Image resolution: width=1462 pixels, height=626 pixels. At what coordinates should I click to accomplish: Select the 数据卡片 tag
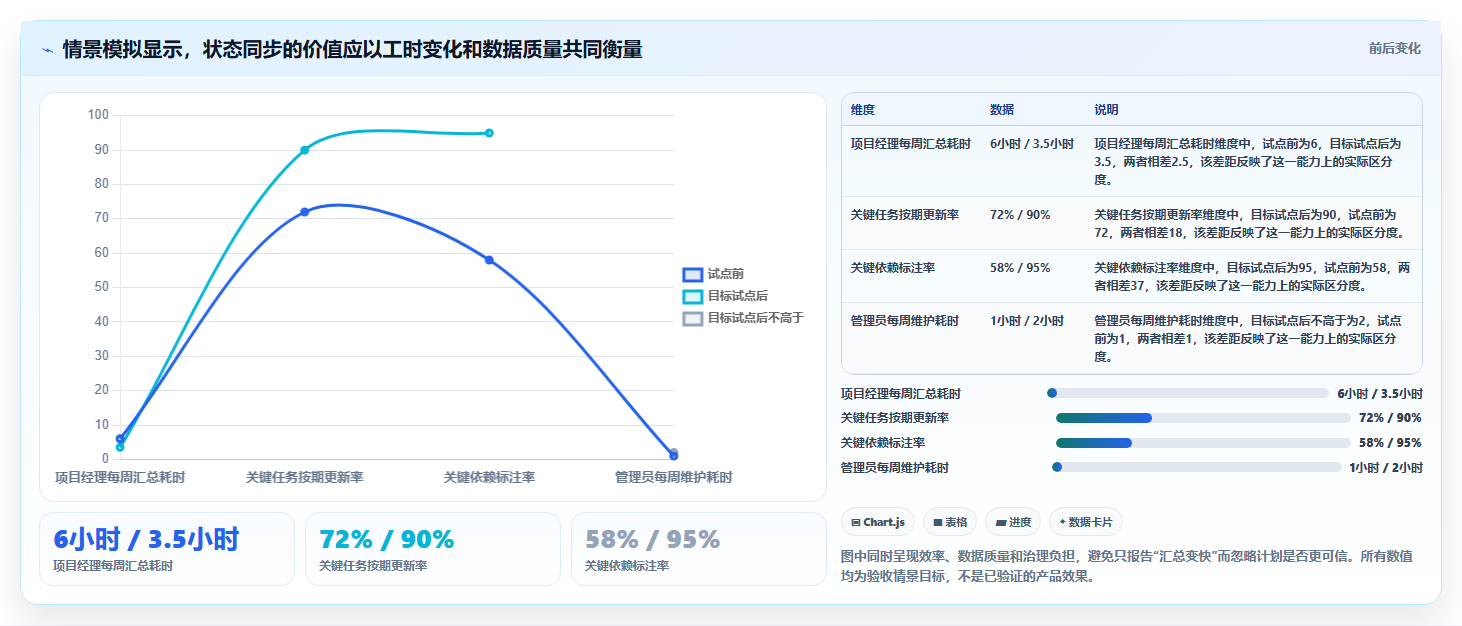click(x=1086, y=522)
